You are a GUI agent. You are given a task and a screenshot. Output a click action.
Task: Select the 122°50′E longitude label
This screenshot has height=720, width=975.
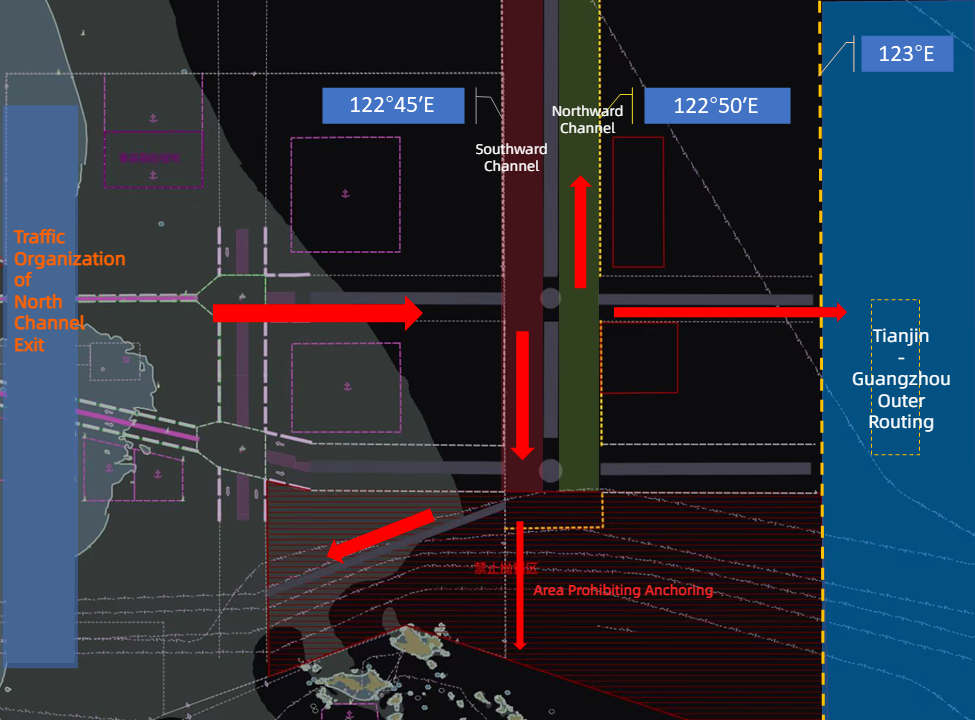716,105
